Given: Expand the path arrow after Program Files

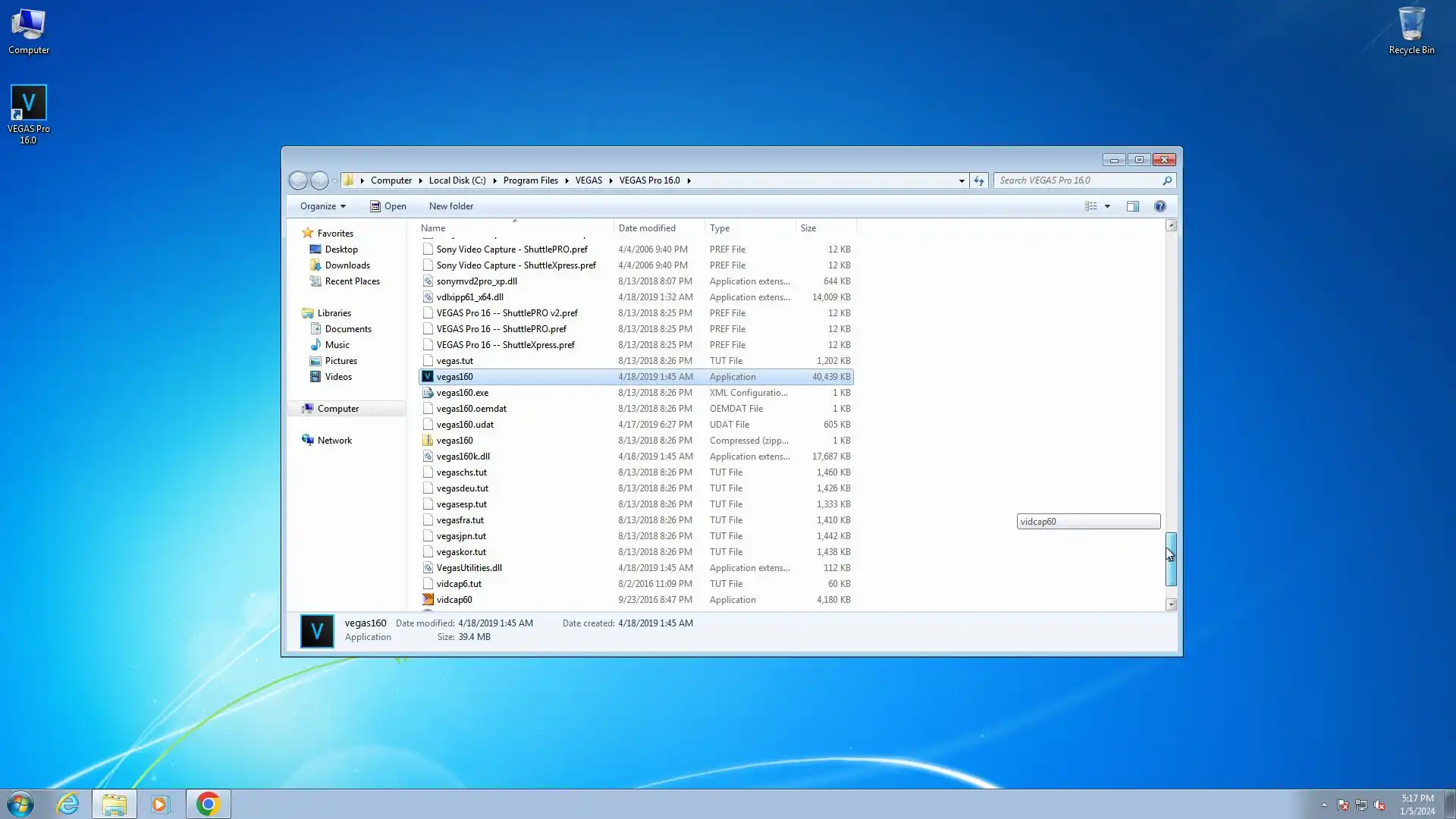Looking at the screenshot, I should pos(566,180).
